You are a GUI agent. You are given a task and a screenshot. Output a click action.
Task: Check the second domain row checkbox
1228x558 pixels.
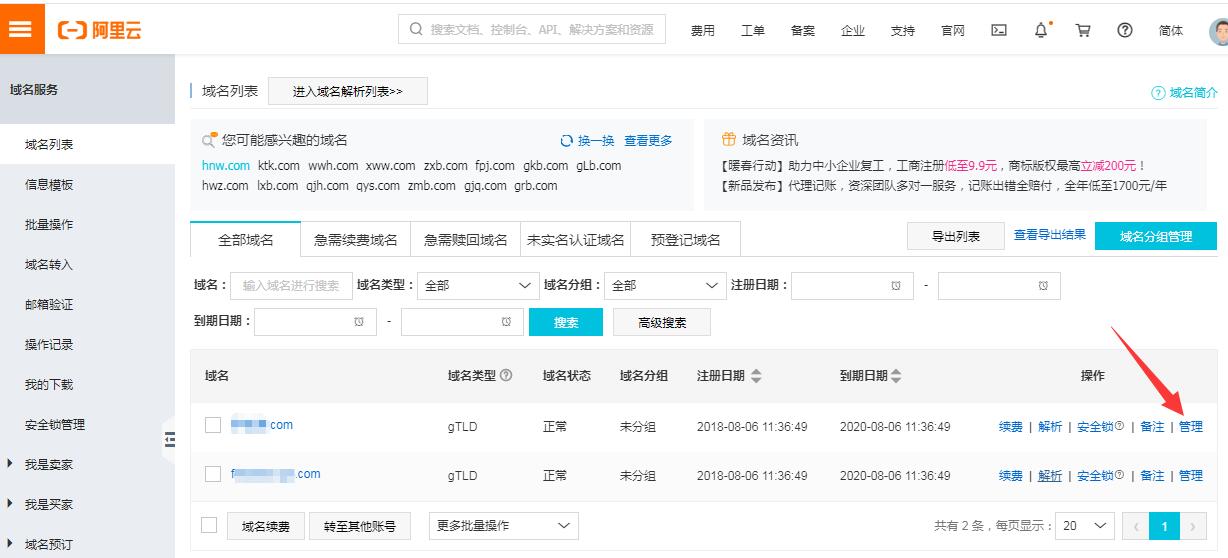212,474
